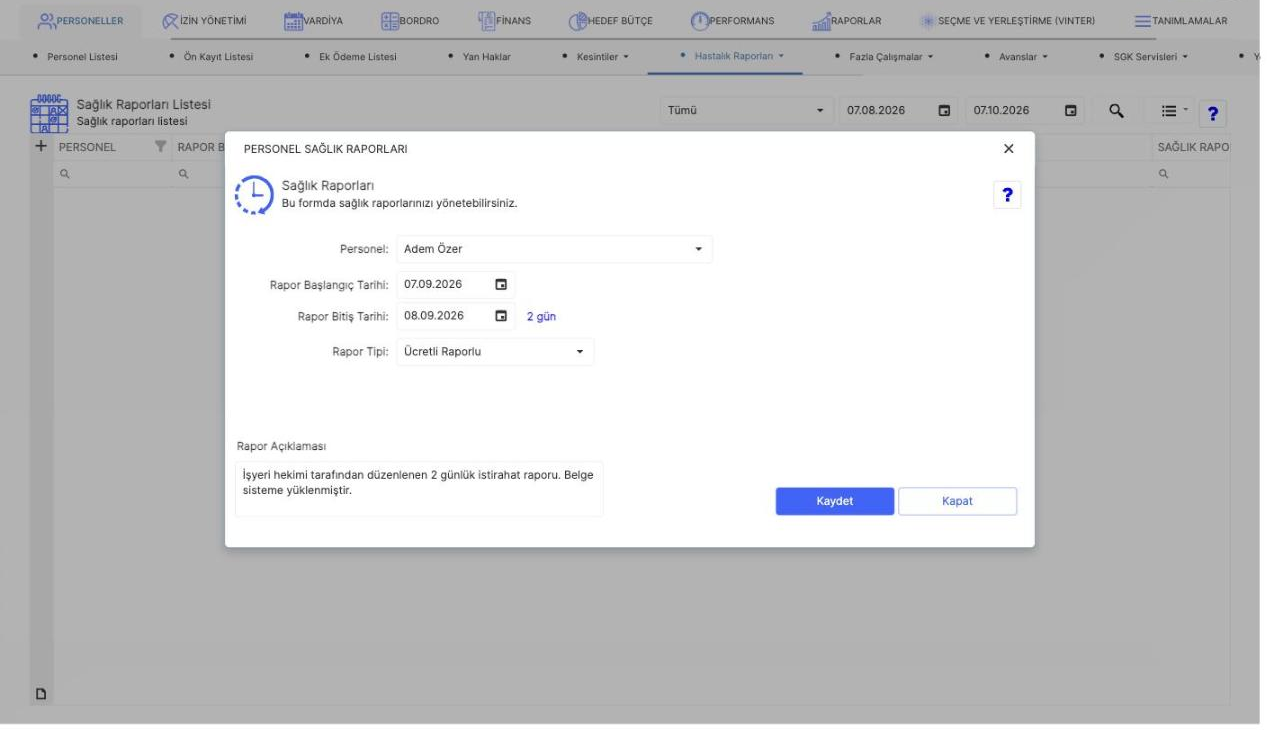This screenshot has height=735, width=1271.
Task: Open calendar for Rapor Başlangıç Tarihi
Action: [501, 284]
